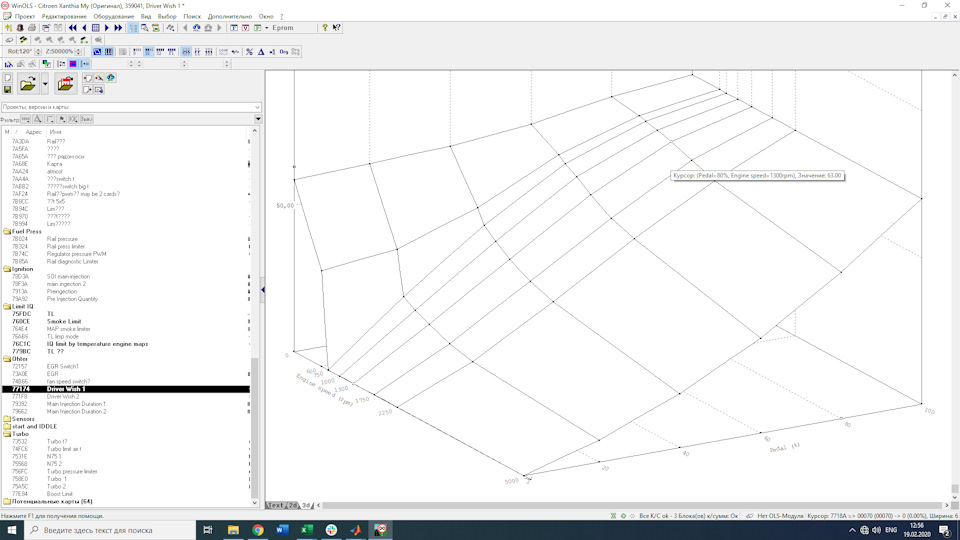
Task: Select the EGR Switch1 map
Action: tap(62, 367)
